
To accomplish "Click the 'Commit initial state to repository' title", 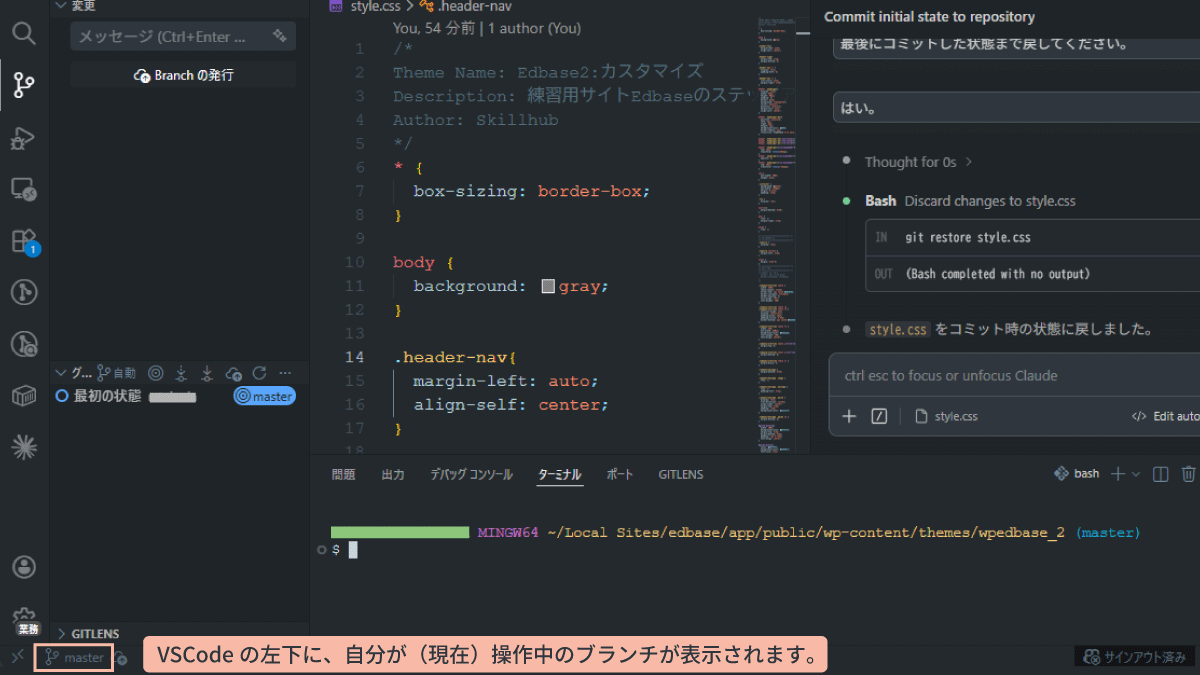I will coord(929,17).
